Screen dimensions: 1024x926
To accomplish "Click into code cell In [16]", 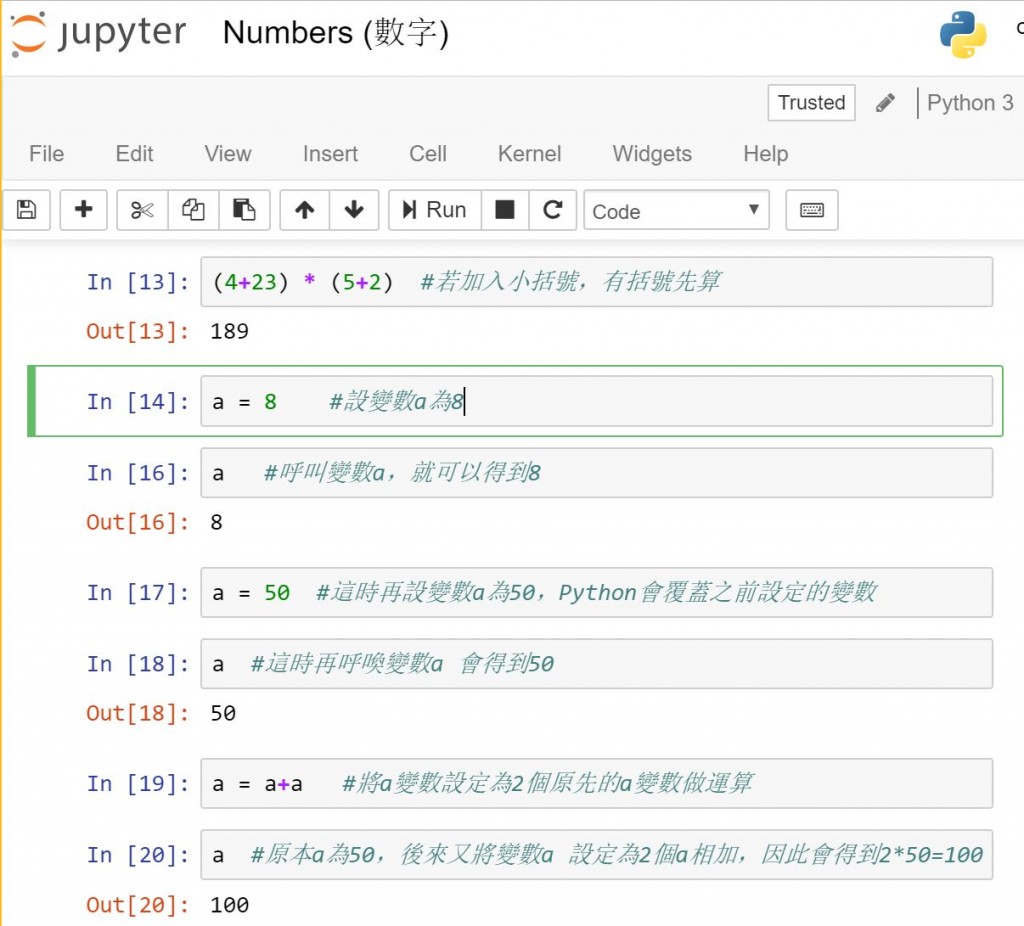I will [x=596, y=473].
